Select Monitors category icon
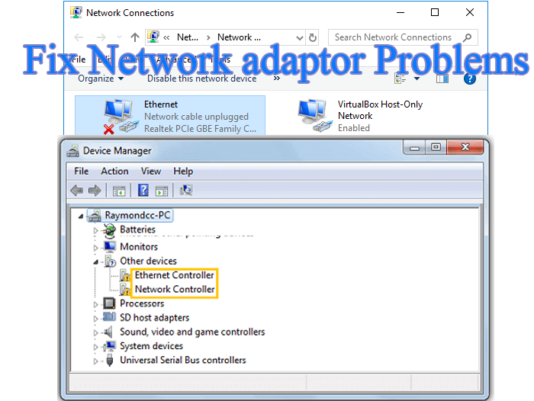This screenshot has height=401, width=534. click(x=110, y=246)
